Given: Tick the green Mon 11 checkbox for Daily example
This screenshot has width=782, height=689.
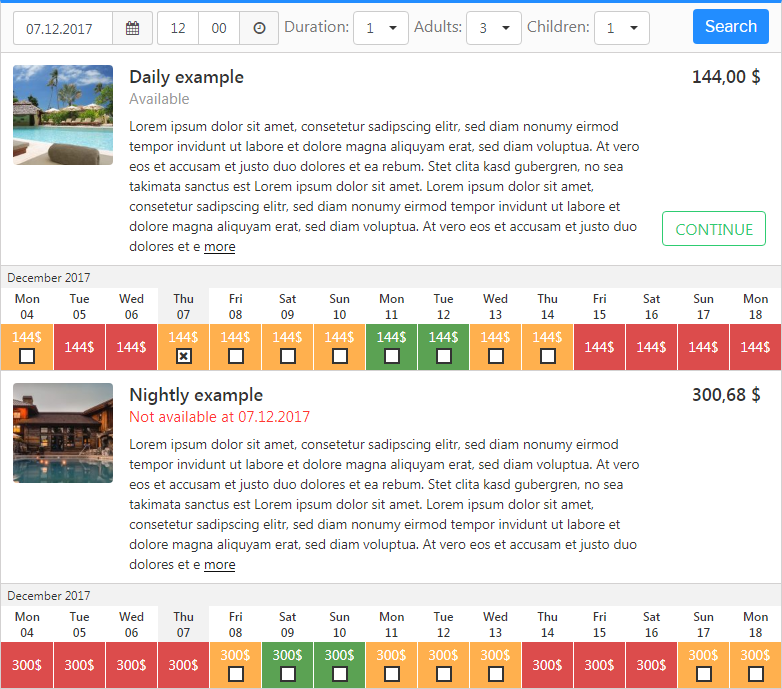Looking at the screenshot, I should (391, 356).
